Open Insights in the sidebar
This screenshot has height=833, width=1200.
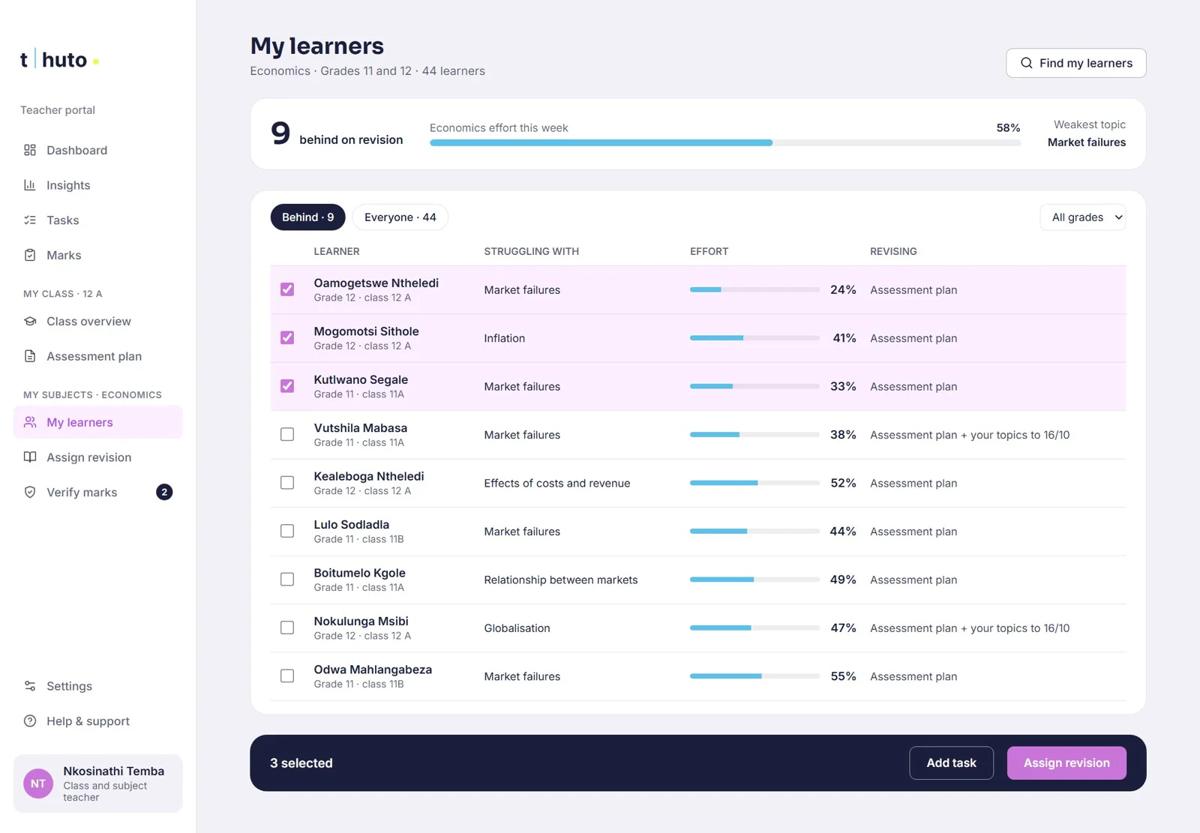click(98, 185)
